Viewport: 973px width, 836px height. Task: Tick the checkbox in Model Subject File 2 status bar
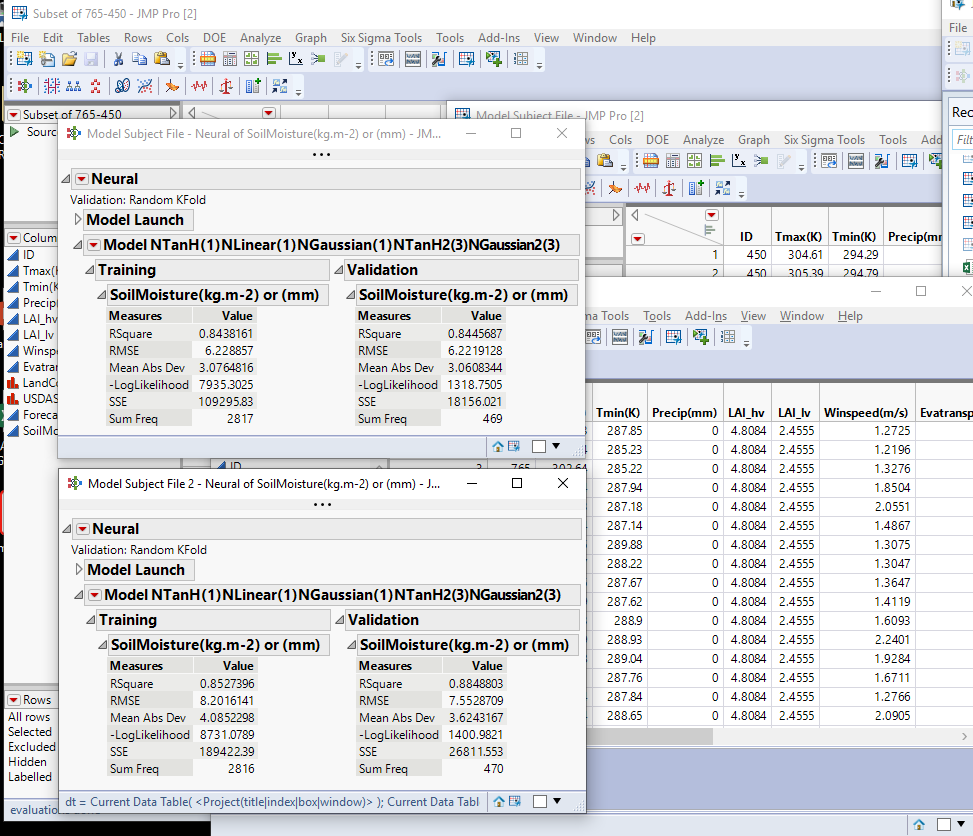click(539, 801)
